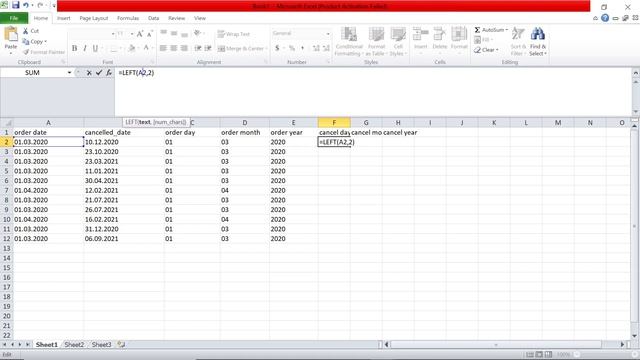Click the Accounting dollar format icon
640x360 pixels.
(x=277, y=48)
